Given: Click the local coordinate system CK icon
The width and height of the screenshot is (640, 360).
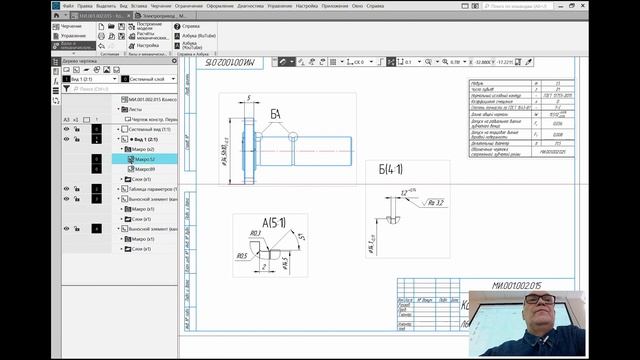Looking at the screenshot, I should click(x=350, y=62).
